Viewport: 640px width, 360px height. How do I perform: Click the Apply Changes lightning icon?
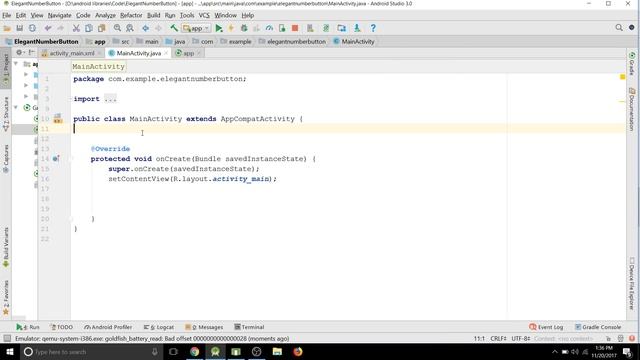[x=231, y=28]
